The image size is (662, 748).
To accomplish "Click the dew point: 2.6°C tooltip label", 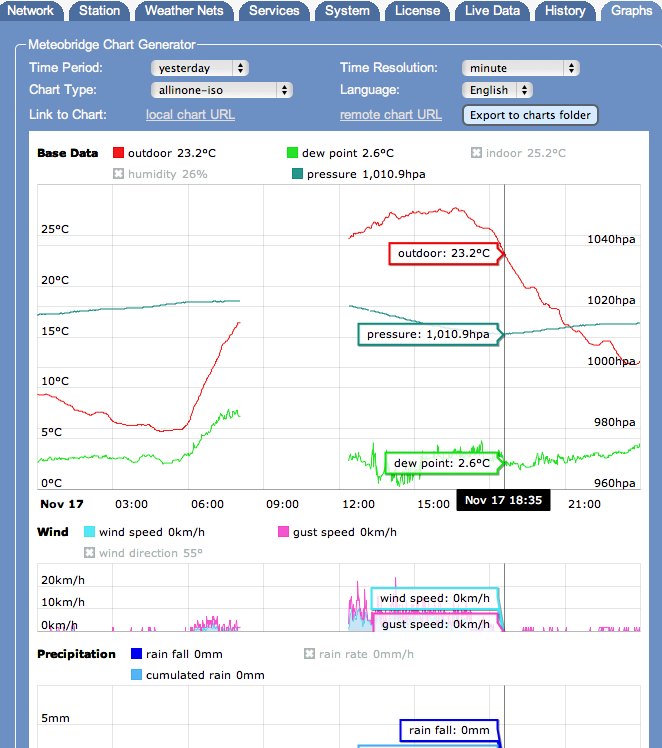I will coord(442,463).
